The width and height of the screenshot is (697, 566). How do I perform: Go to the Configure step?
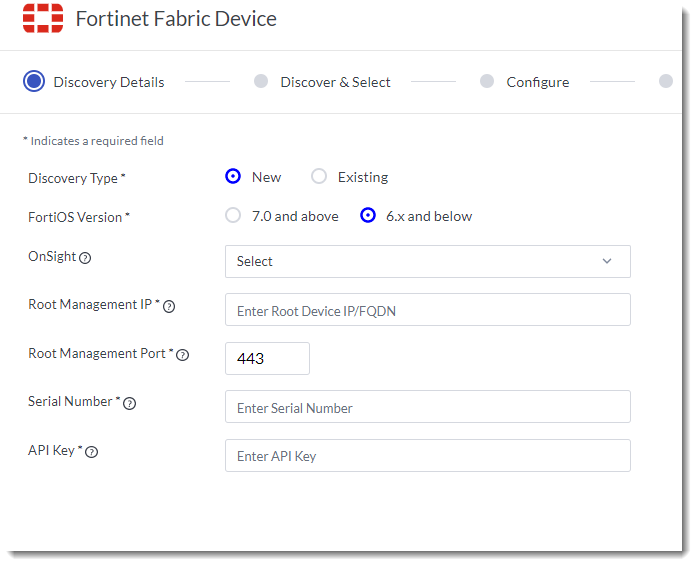tap(487, 82)
